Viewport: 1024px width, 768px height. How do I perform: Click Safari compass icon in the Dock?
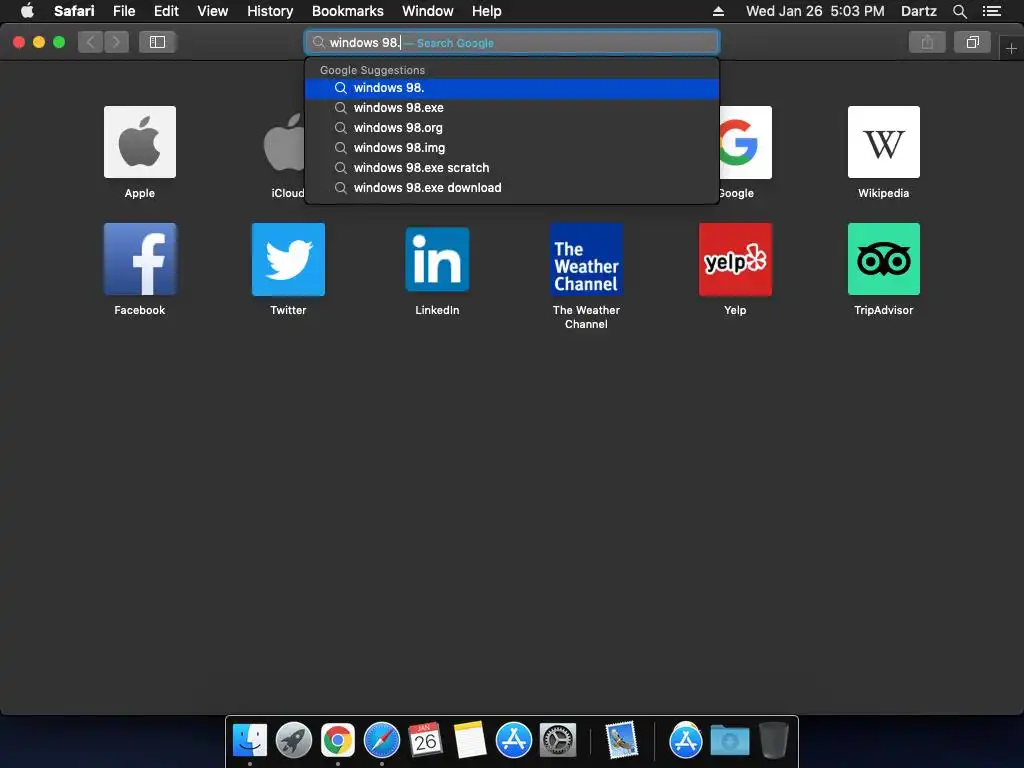point(381,741)
